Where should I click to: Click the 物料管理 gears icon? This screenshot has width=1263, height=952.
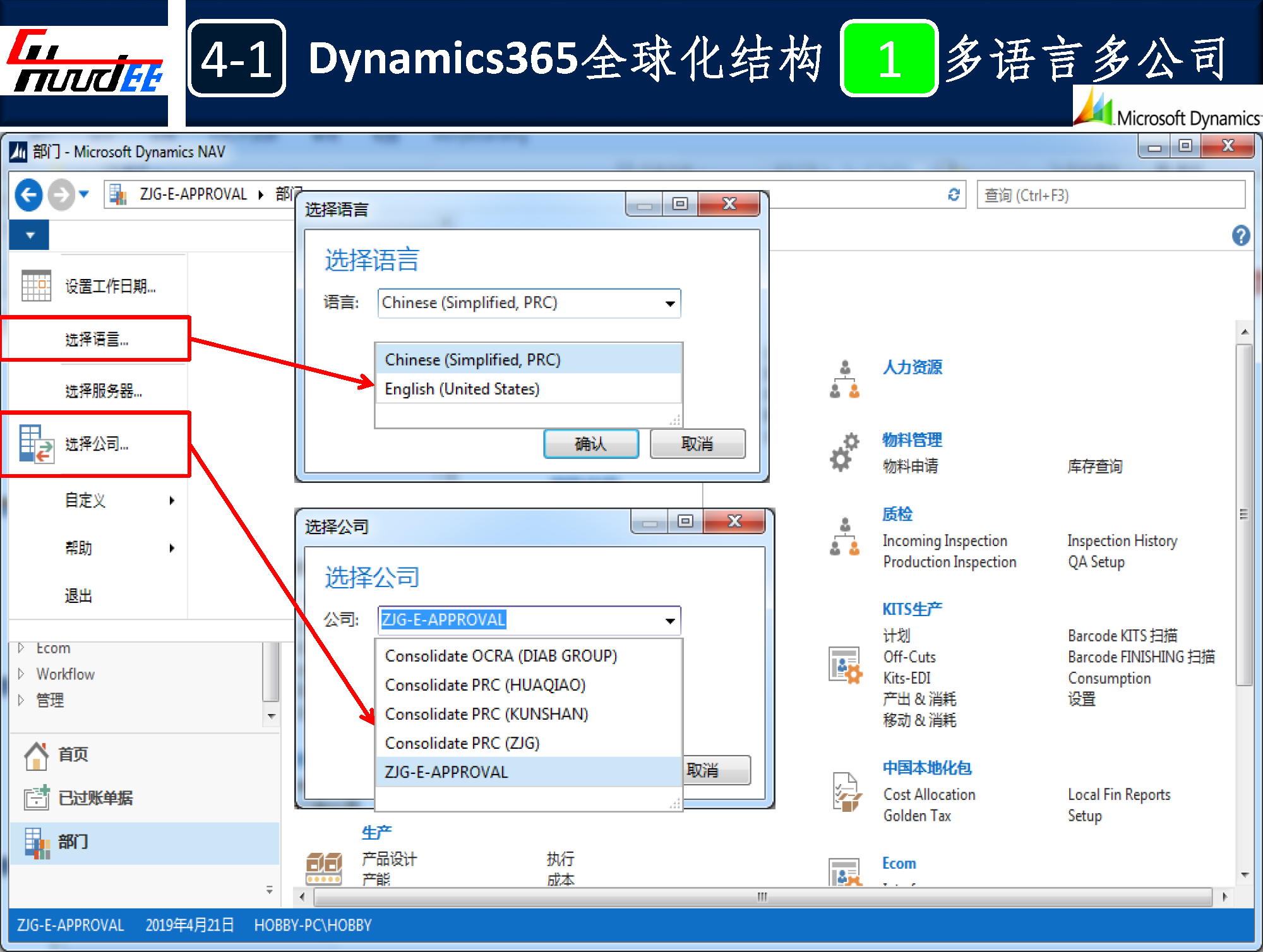[x=844, y=452]
